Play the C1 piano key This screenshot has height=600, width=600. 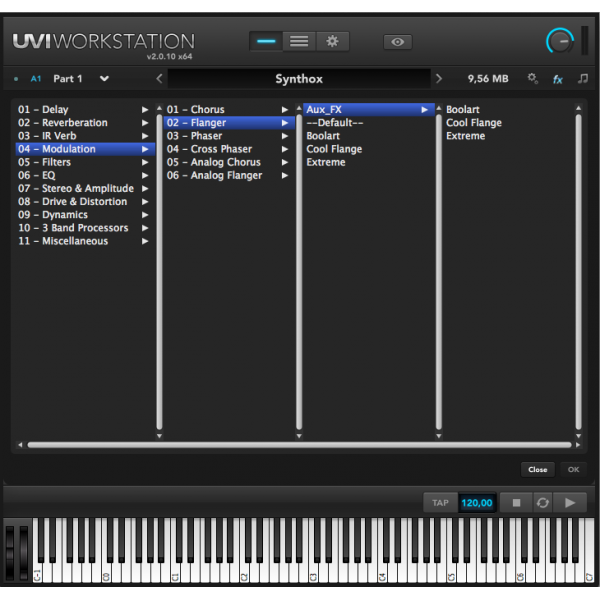click(176, 570)
